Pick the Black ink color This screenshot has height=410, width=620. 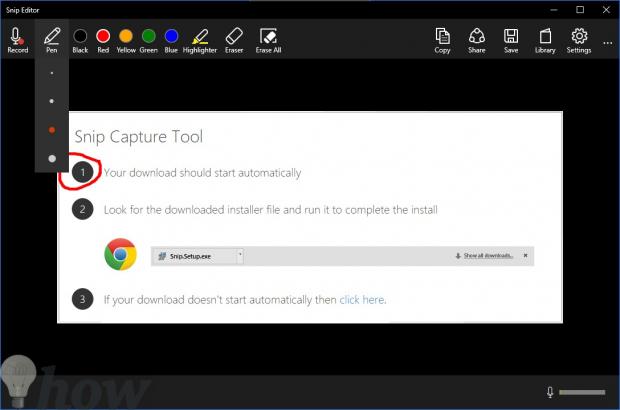click(80, 36)
